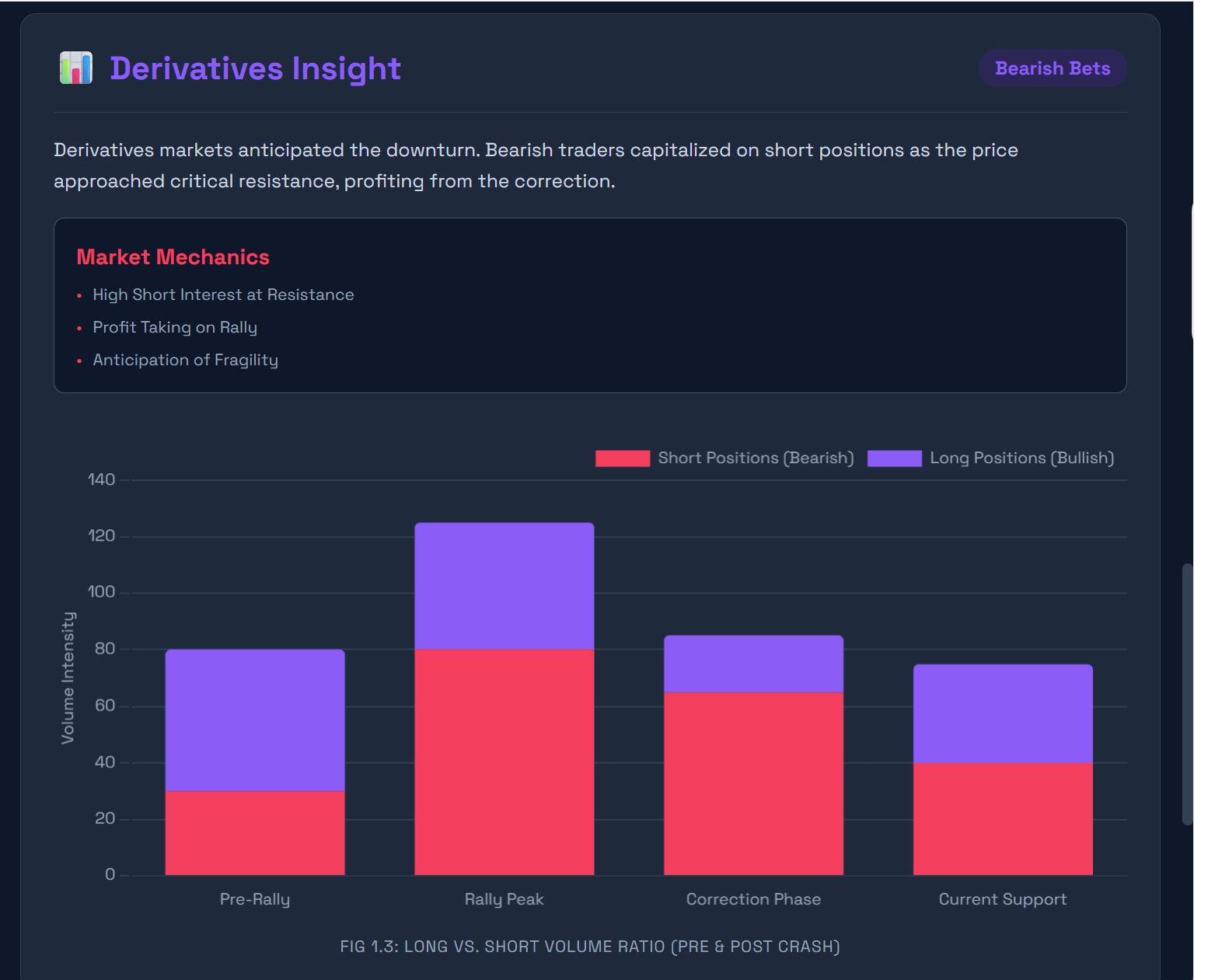
Task: Click the red Pre-Rally short bar segment
Action: tap(255, 833)
